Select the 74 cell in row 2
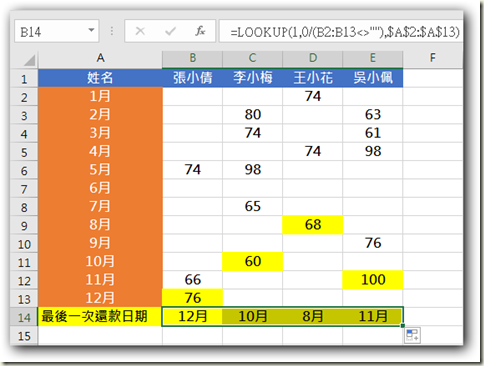The image size is (484, 366). (x=313, y=97)
